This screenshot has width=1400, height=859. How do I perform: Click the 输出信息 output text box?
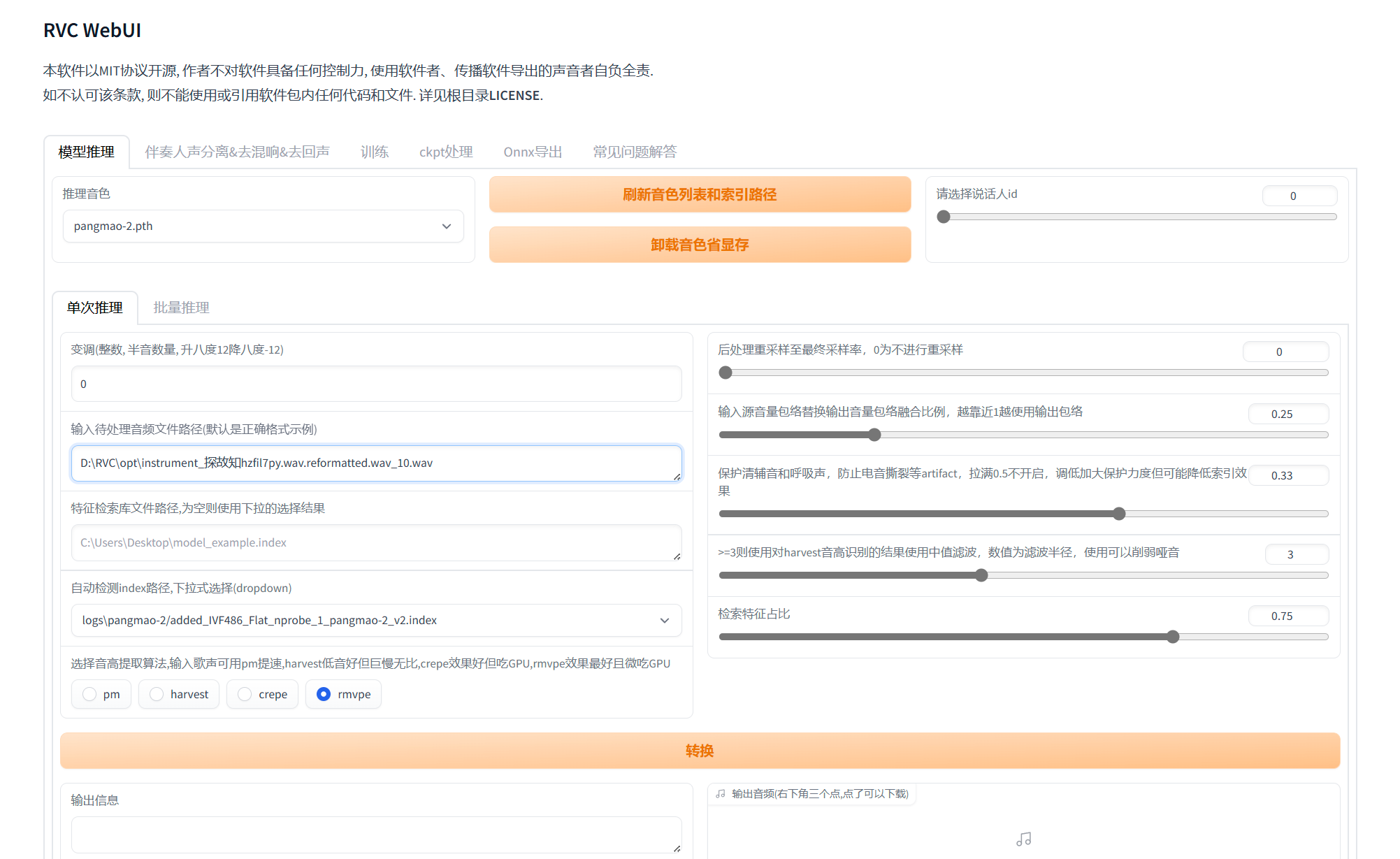pyautogui.click(x=376, y=835)
